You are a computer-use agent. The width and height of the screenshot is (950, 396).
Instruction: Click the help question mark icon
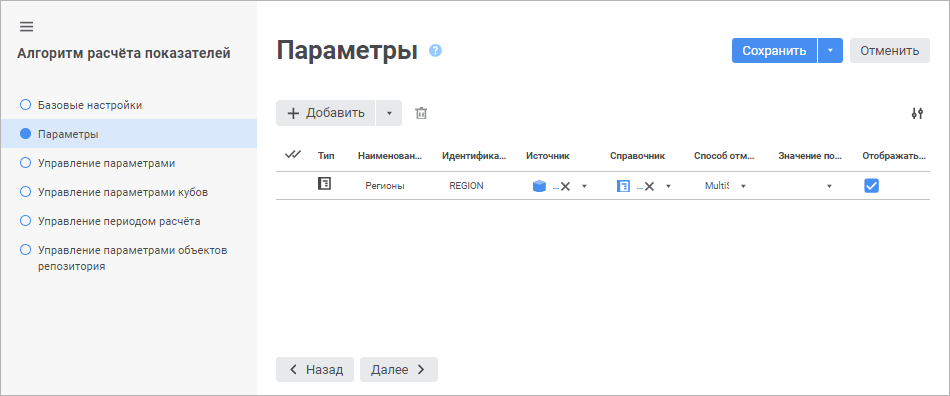click(435, 51)
